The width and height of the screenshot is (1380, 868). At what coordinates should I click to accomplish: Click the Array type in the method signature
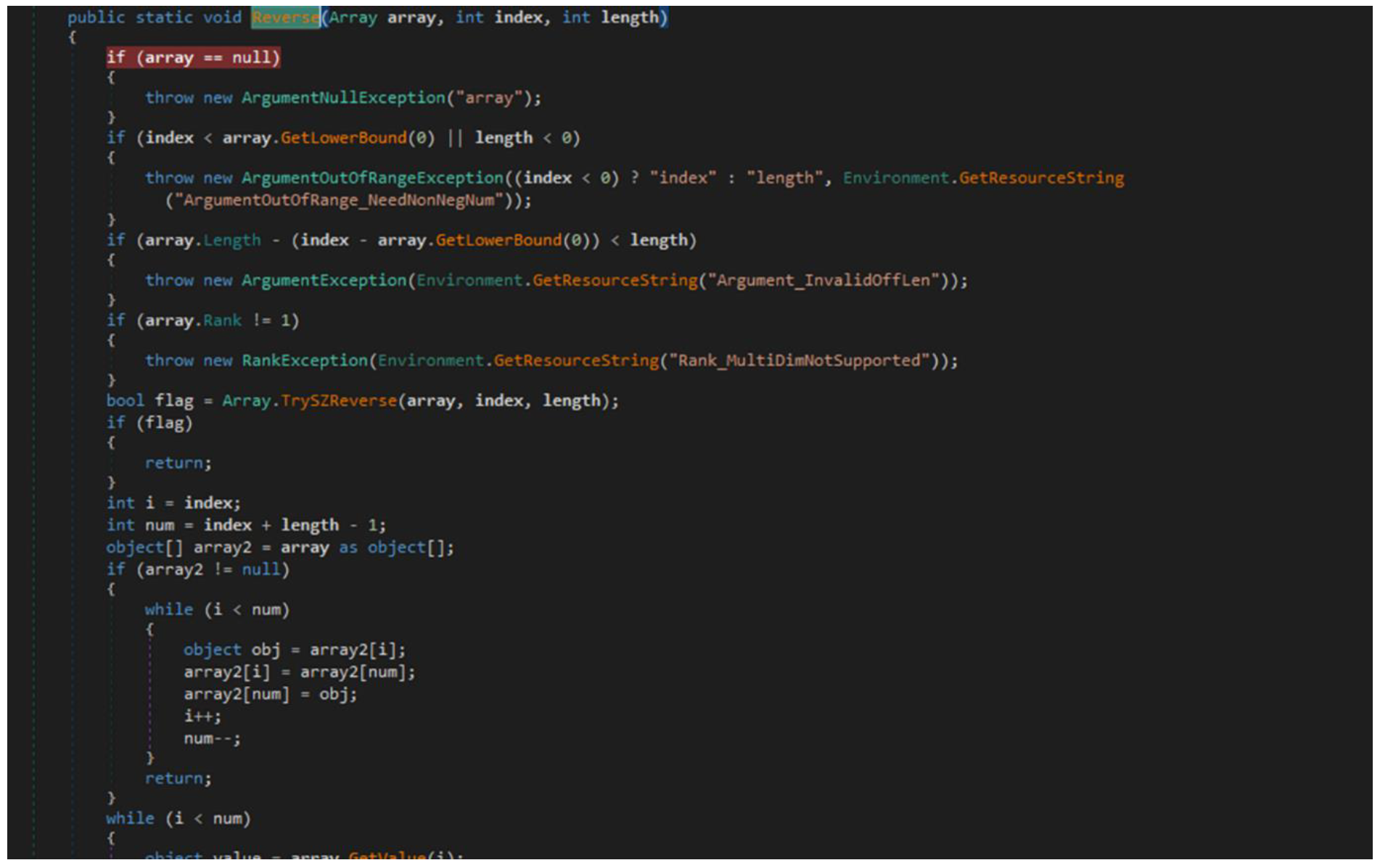click(x=353, y=17)
